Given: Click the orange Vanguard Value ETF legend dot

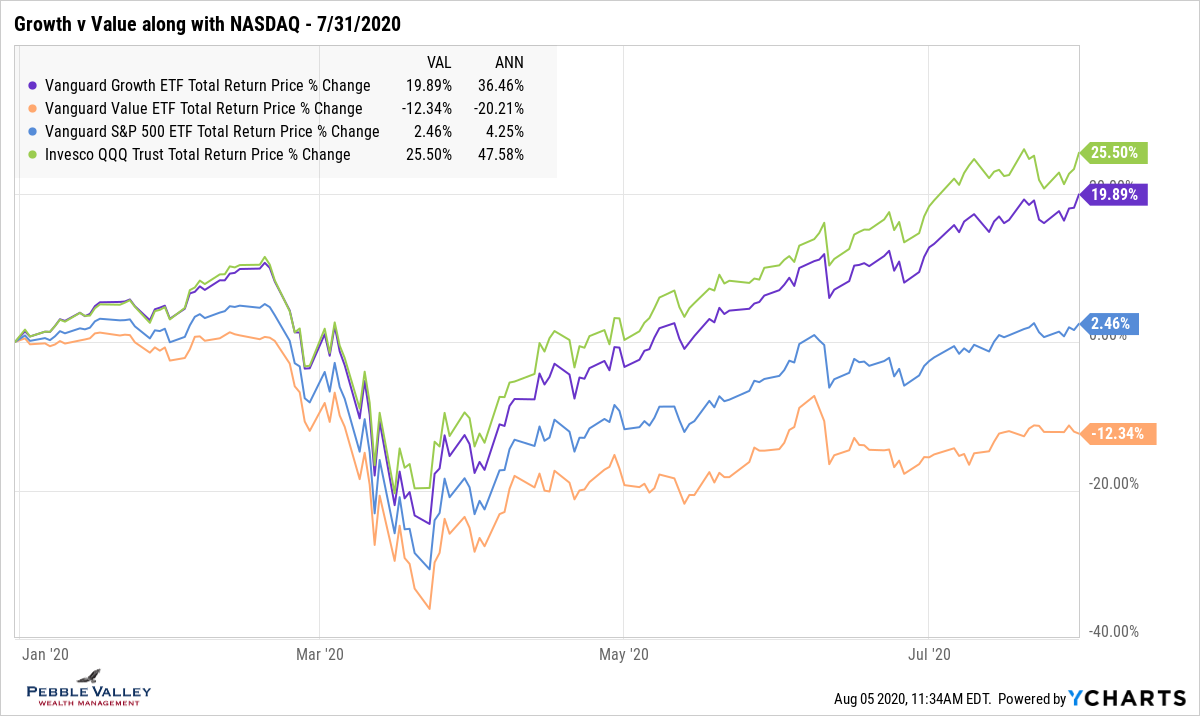Looking at the screenshot, I should [34, 109].
